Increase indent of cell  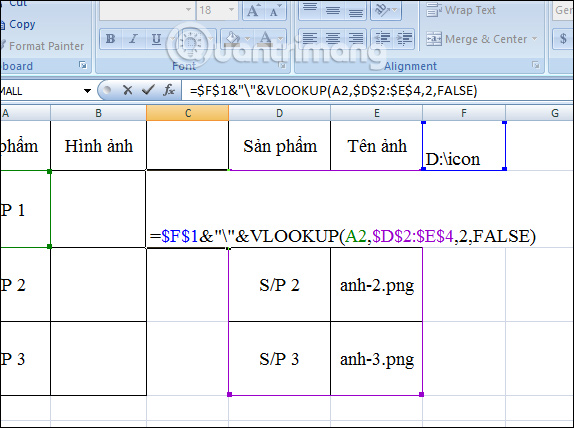(405, 39)
